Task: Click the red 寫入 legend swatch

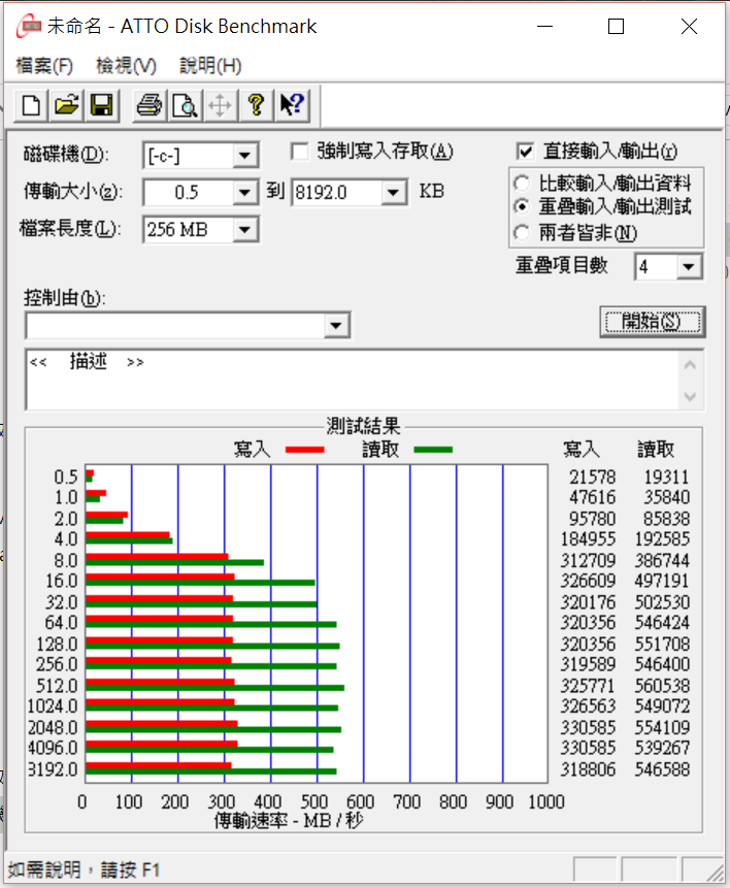Action: click(305, 450)
